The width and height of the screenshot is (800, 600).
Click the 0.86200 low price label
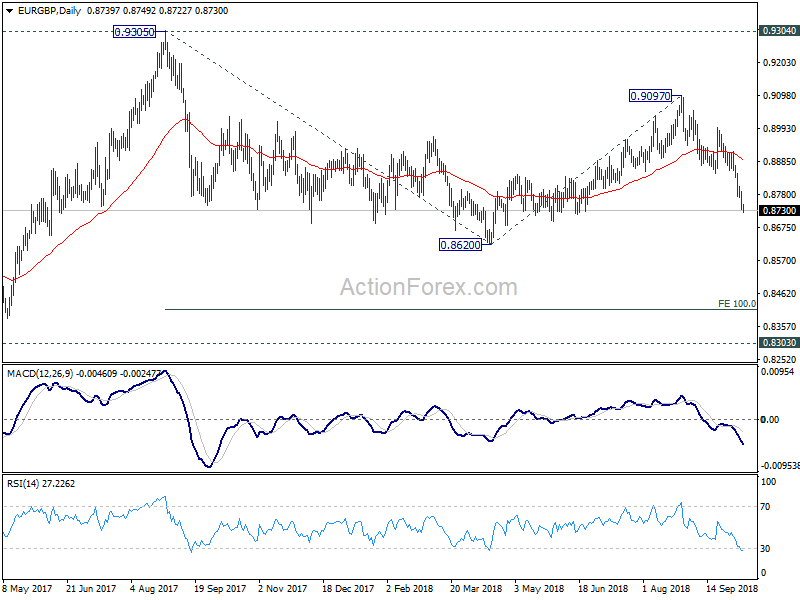tap(460, 245)
